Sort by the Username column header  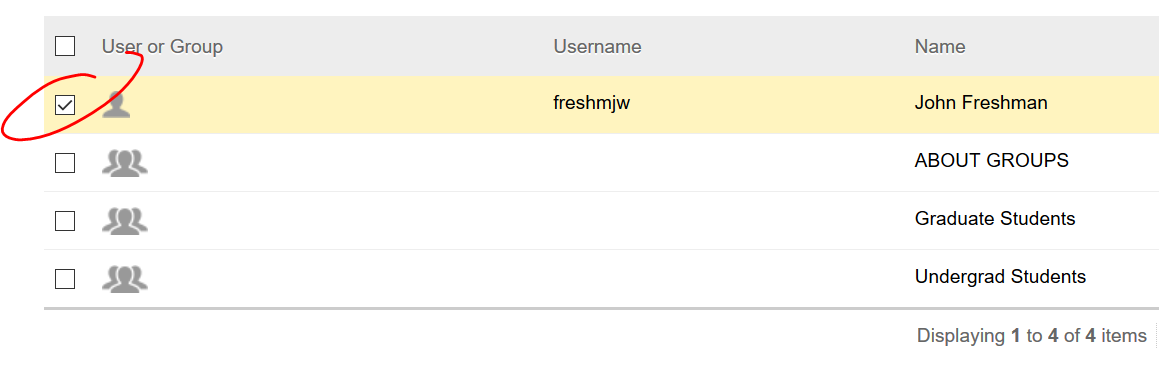click(597, 47)
